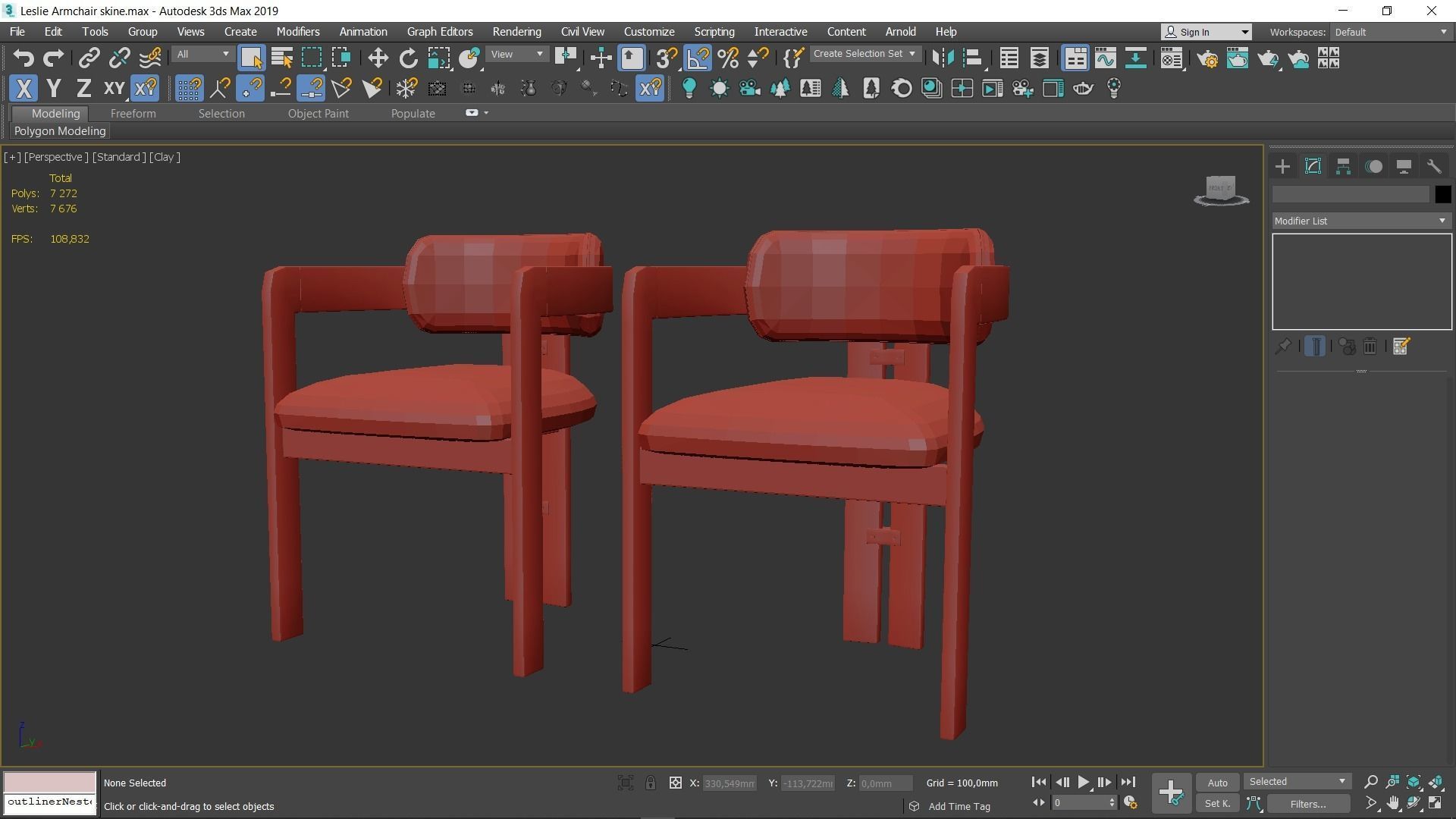Lock the current selection with the padlock

651,783
